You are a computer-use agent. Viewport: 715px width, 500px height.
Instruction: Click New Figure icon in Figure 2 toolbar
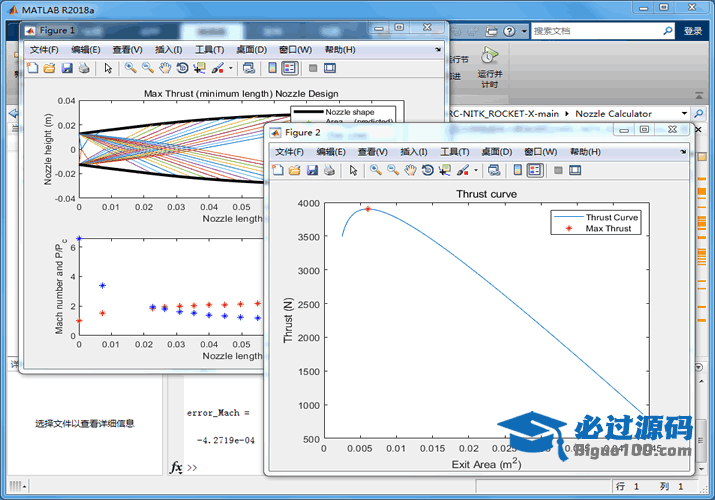pyautogui.click(x=278, y=170)
